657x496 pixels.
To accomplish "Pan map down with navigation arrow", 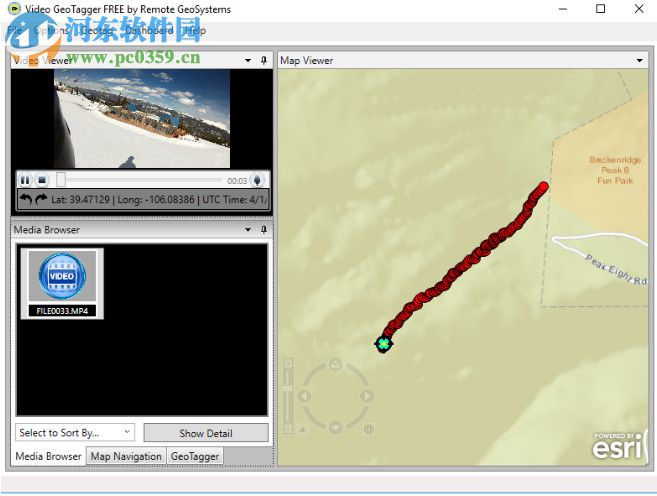I will 335,427.
